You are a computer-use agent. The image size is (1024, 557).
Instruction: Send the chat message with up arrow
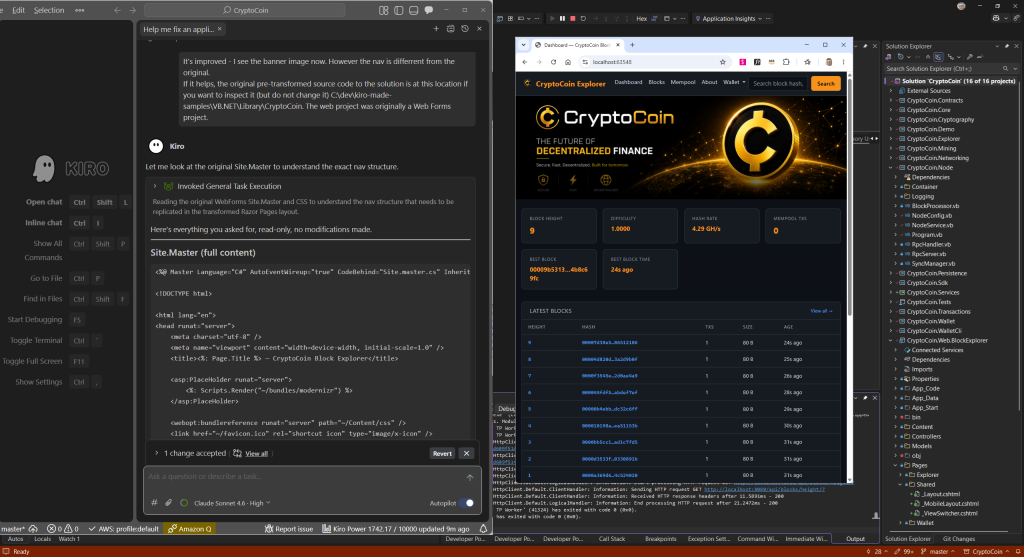(470, 477)
